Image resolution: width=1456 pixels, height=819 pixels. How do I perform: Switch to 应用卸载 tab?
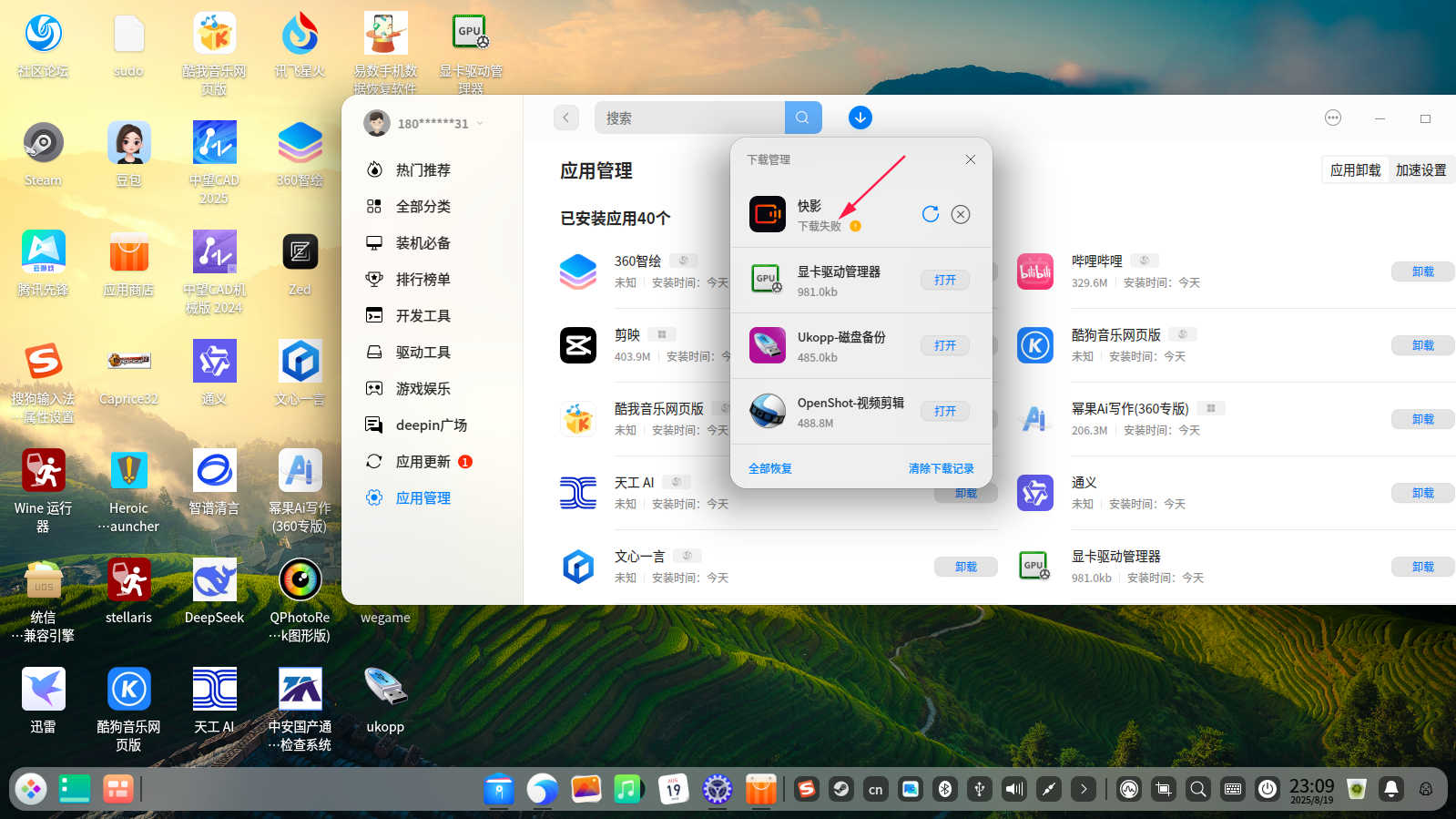(1355, 170)
